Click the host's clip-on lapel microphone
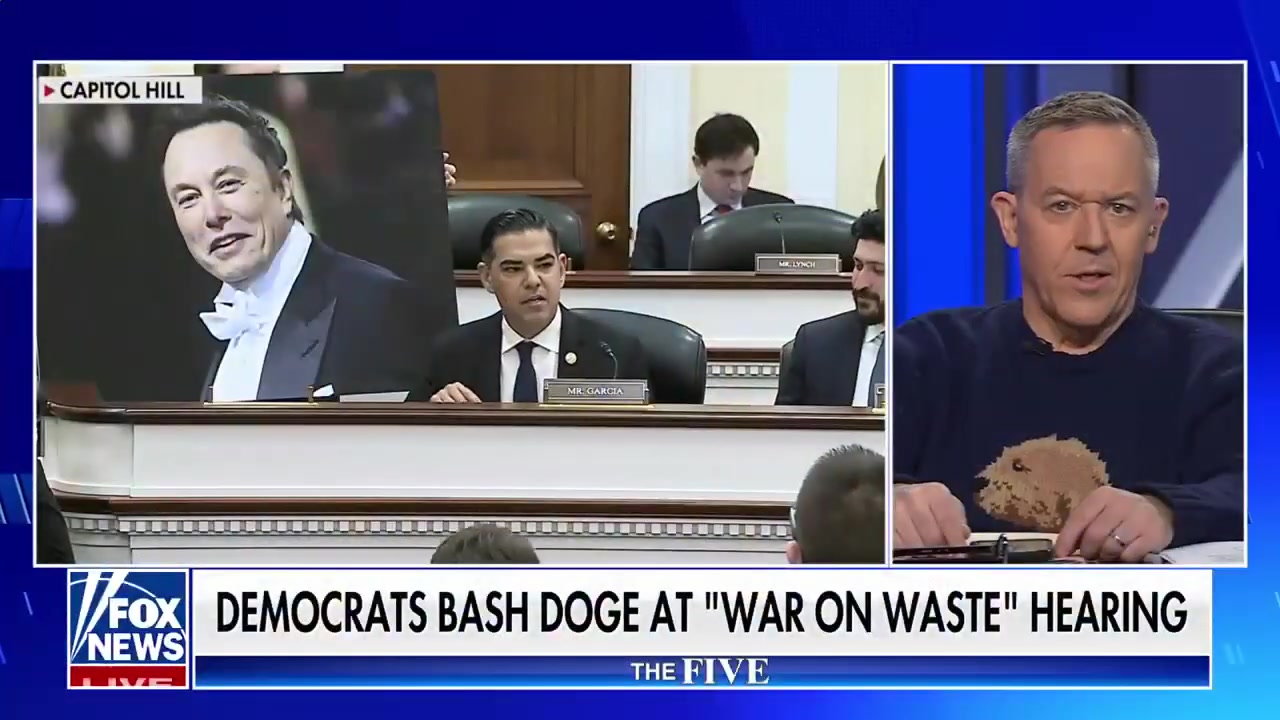1280x720 pixels. tap(1040, 347)
